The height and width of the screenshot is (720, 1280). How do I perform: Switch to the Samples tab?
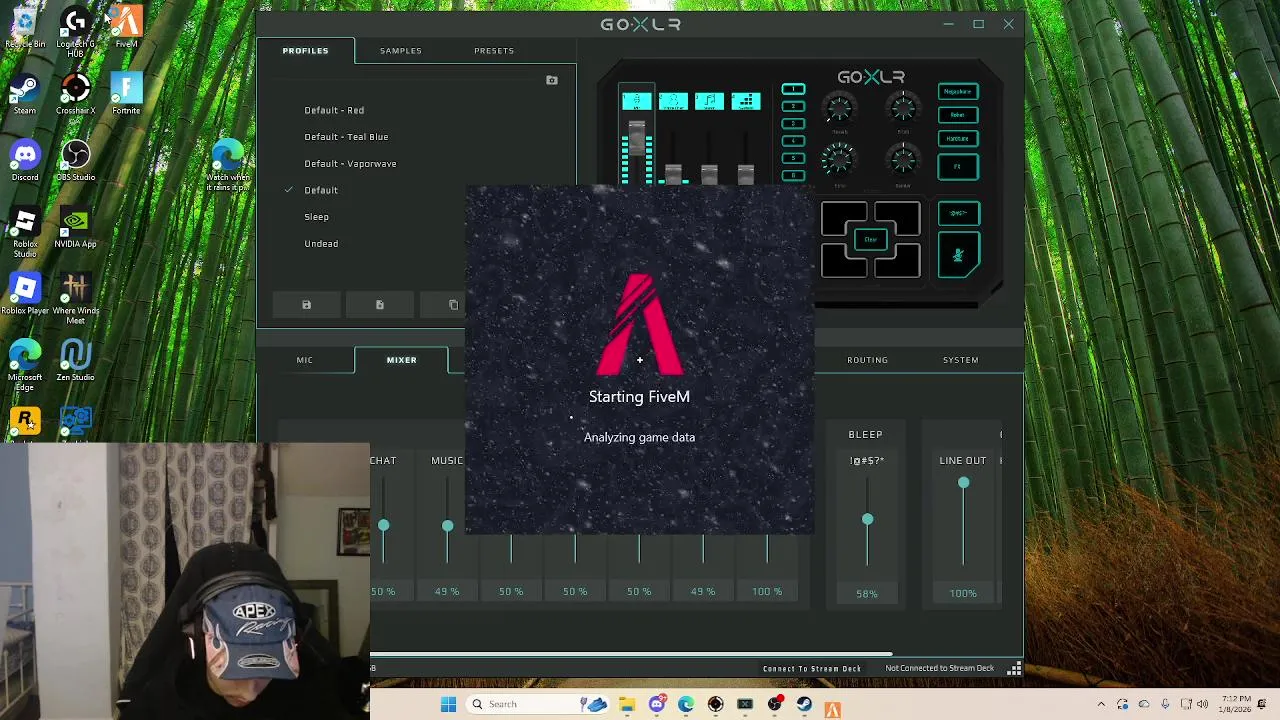tap(400, 50)
